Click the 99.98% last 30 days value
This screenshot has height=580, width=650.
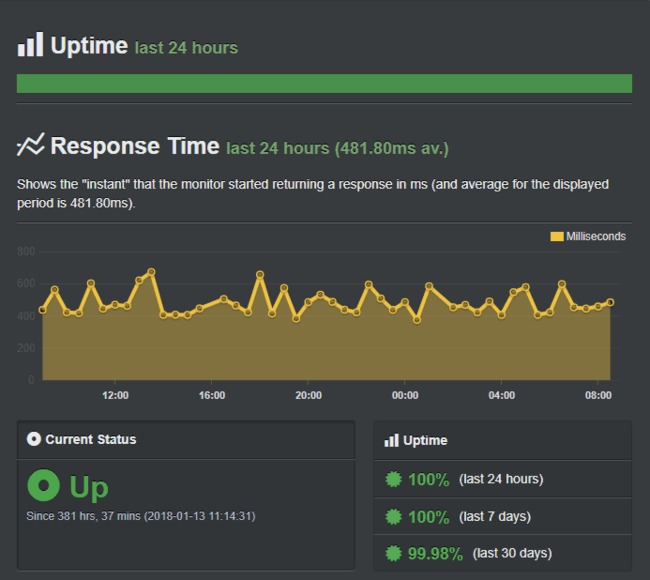click(x=429, y=553)
